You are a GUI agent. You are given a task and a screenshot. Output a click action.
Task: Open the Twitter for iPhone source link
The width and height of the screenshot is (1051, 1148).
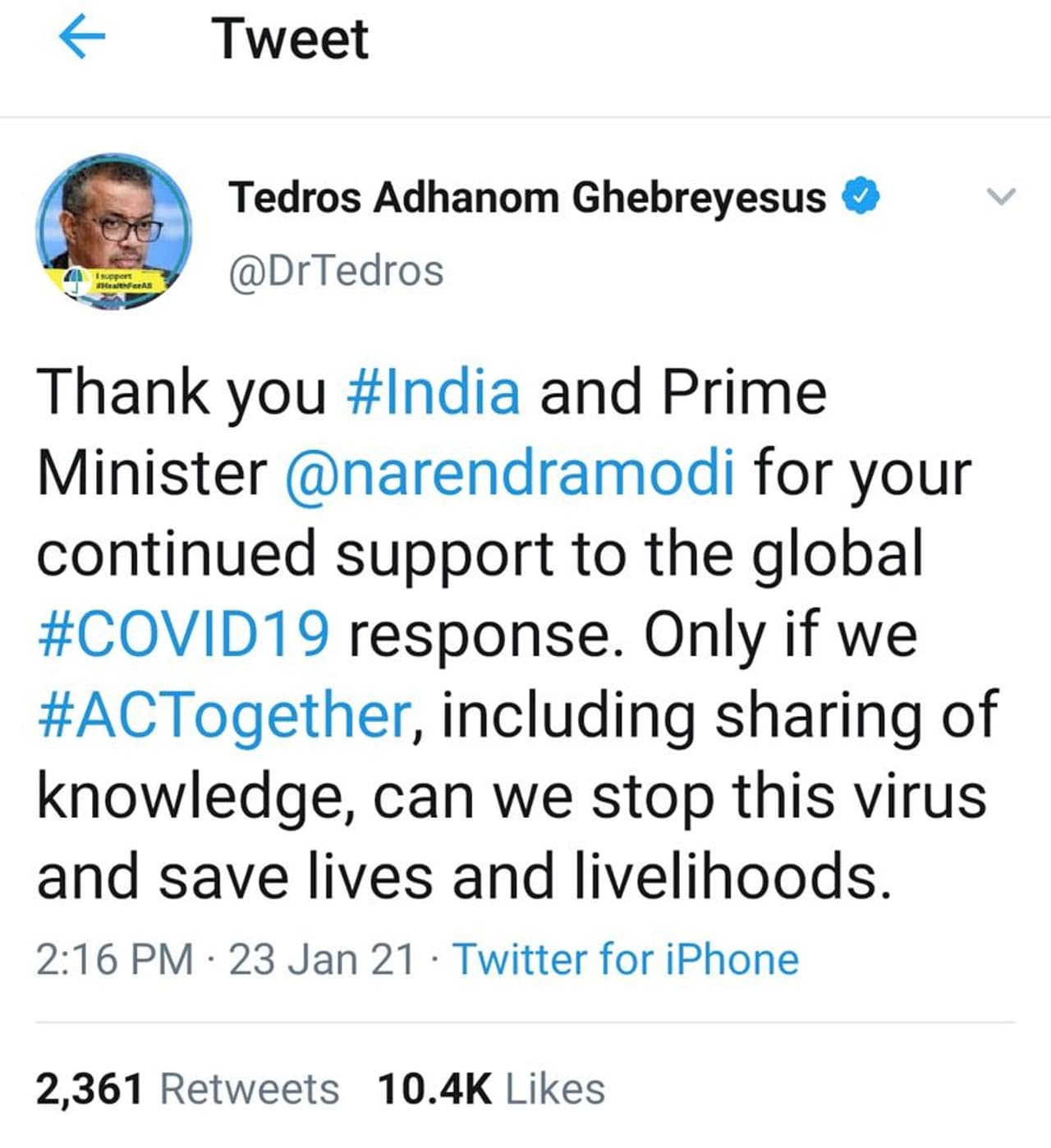tap(626, 959)
